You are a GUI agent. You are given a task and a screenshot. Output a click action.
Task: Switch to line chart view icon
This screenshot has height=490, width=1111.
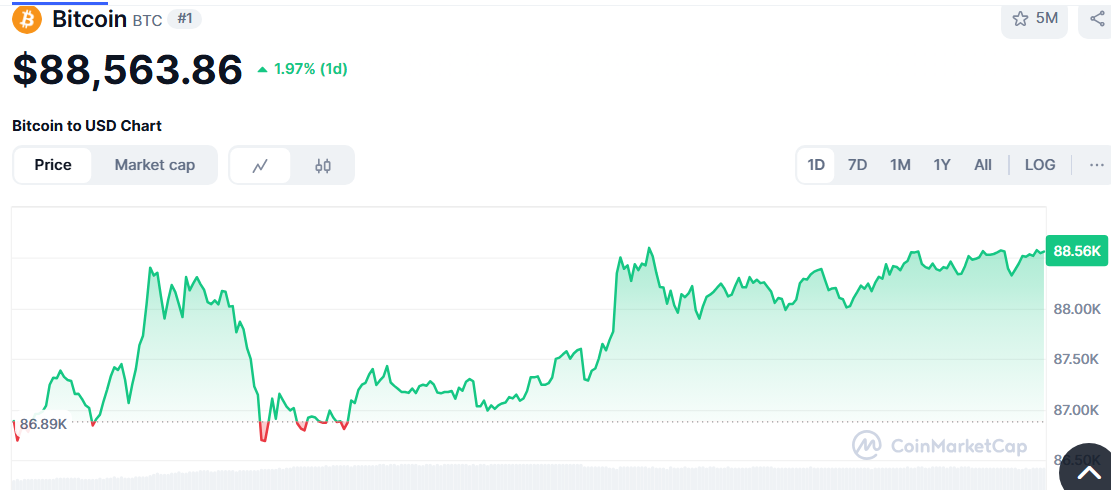260,165
